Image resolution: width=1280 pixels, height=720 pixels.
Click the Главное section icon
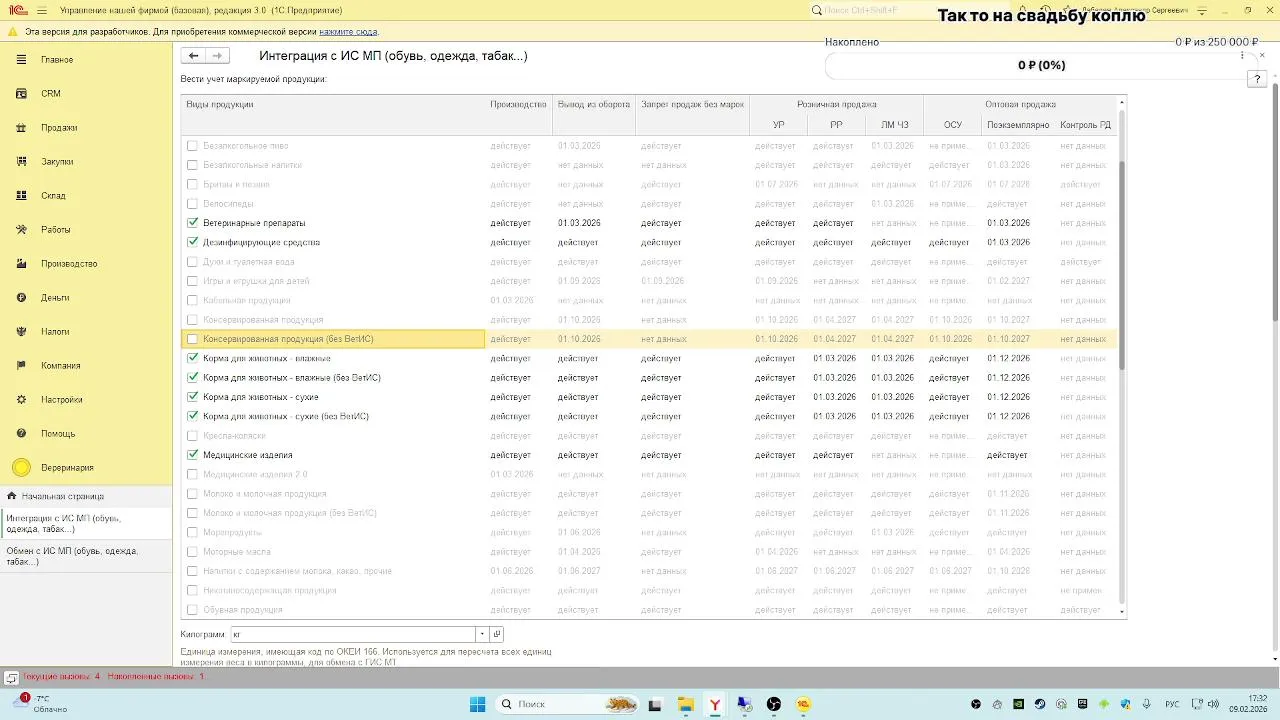point(21,60)
